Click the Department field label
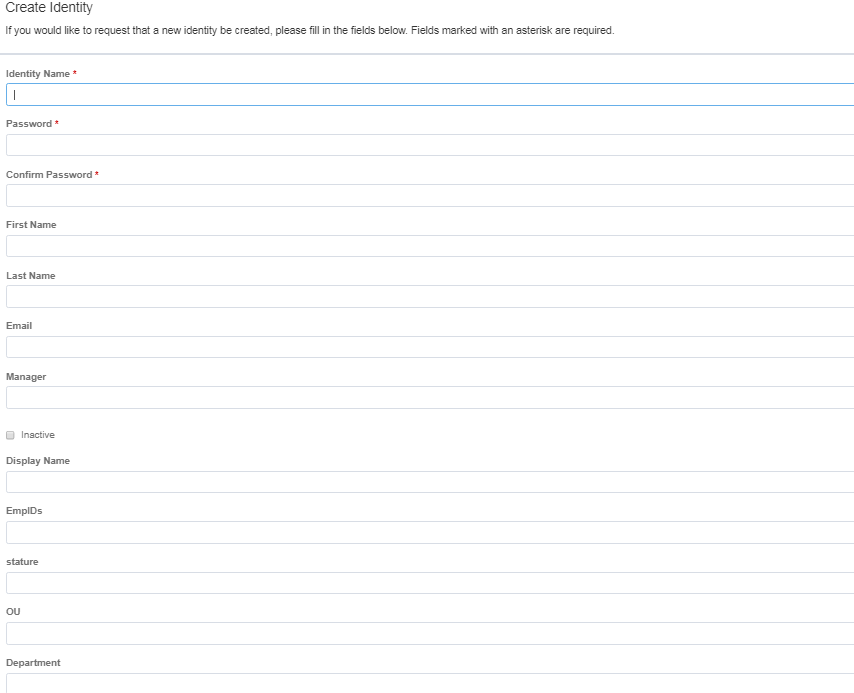Viewport: 854px width, 693px height. click(33, 662)
